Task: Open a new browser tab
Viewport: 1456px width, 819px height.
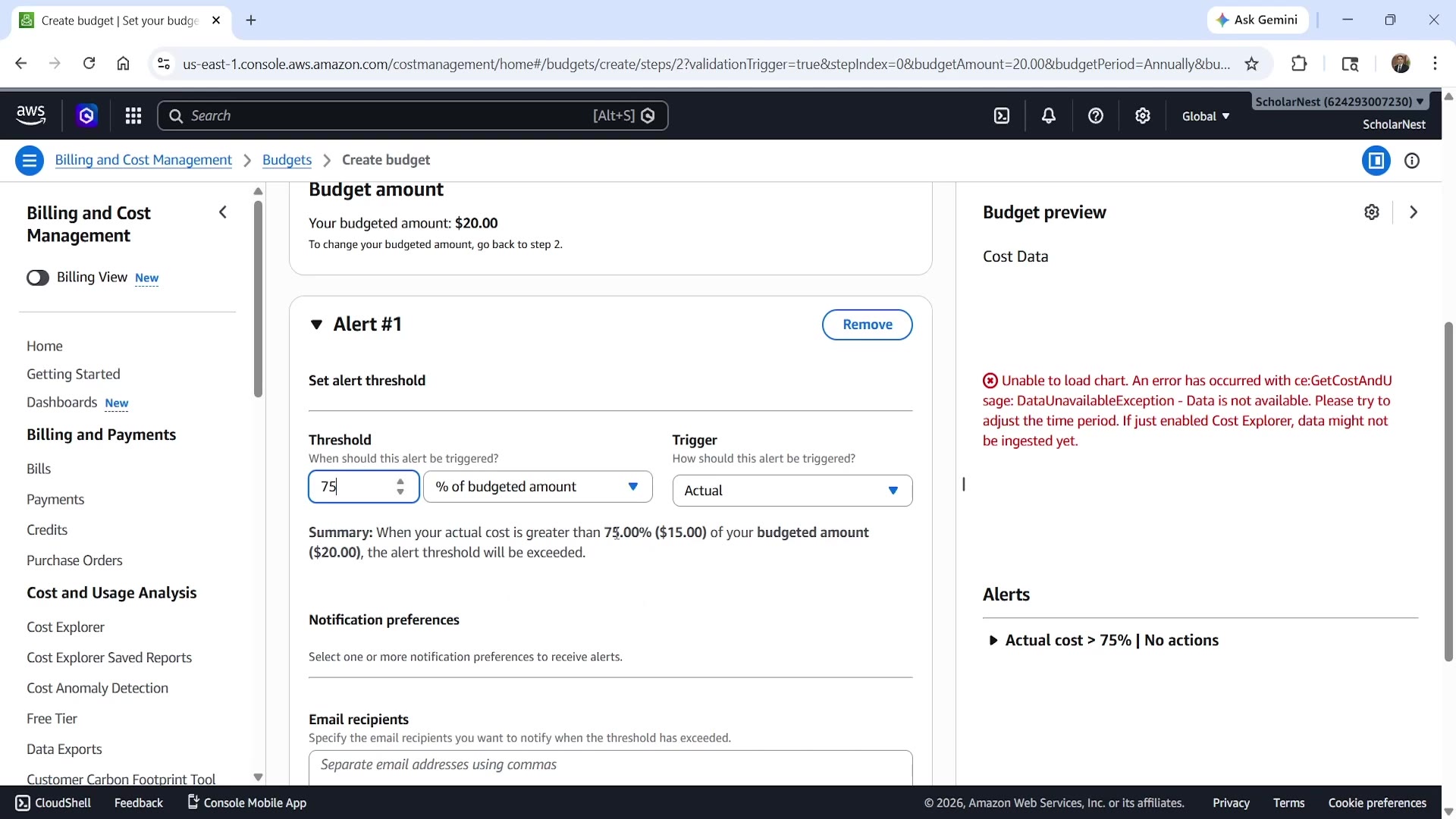Action: (x=251, y=20)
